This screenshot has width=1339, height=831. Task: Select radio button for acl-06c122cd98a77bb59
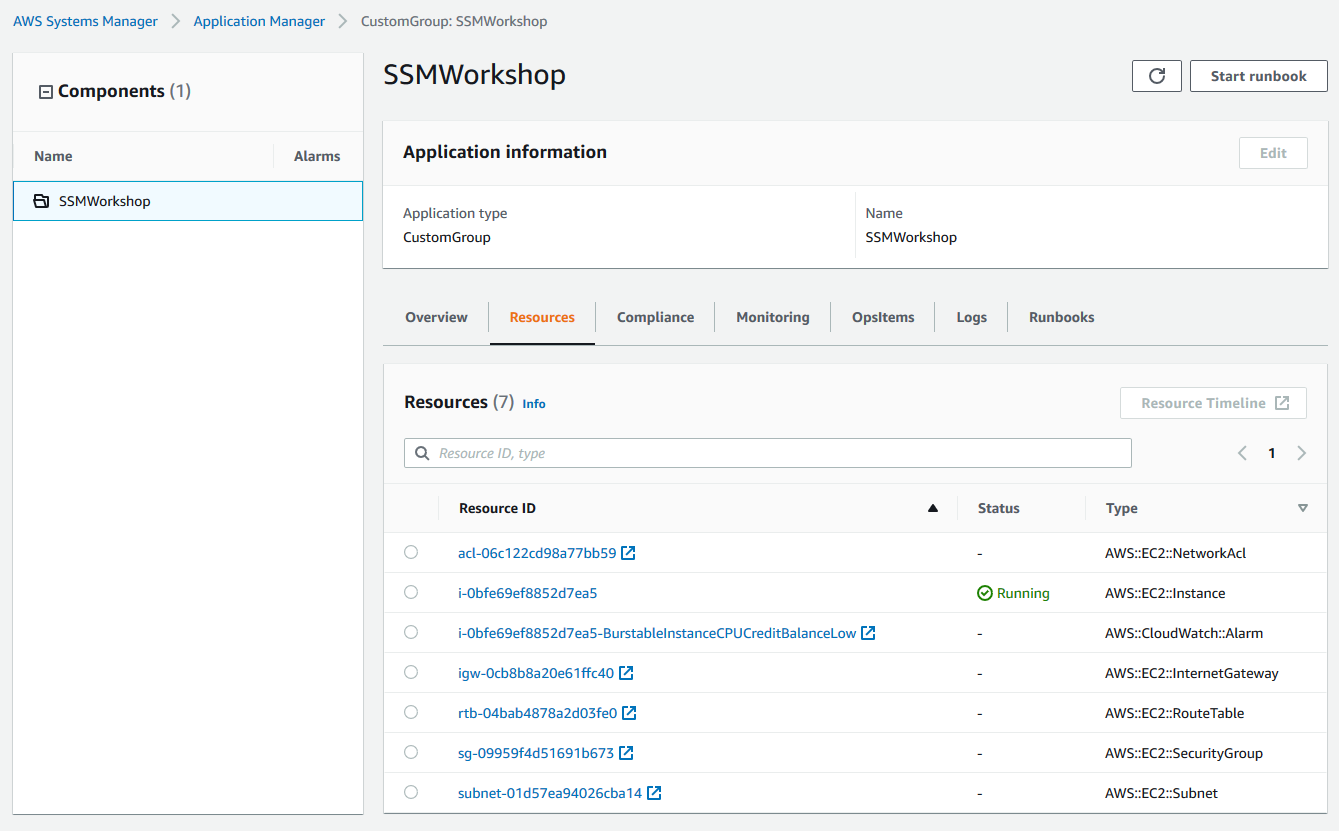pos(411,552)
